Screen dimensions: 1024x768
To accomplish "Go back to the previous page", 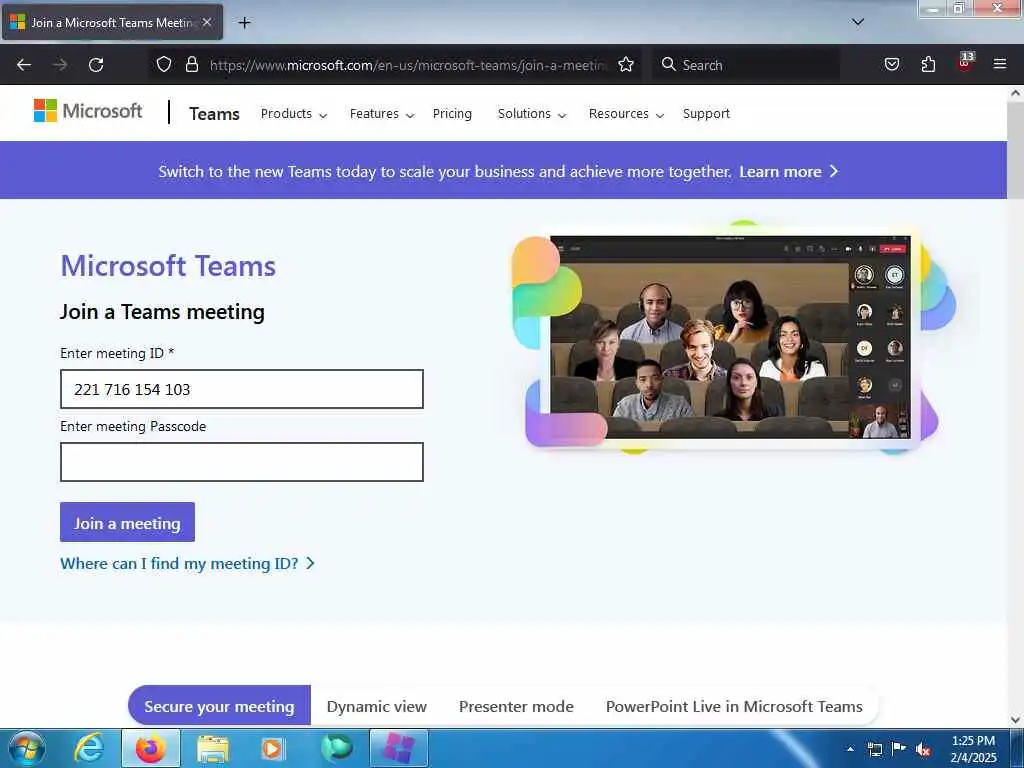I will point(24,65).
